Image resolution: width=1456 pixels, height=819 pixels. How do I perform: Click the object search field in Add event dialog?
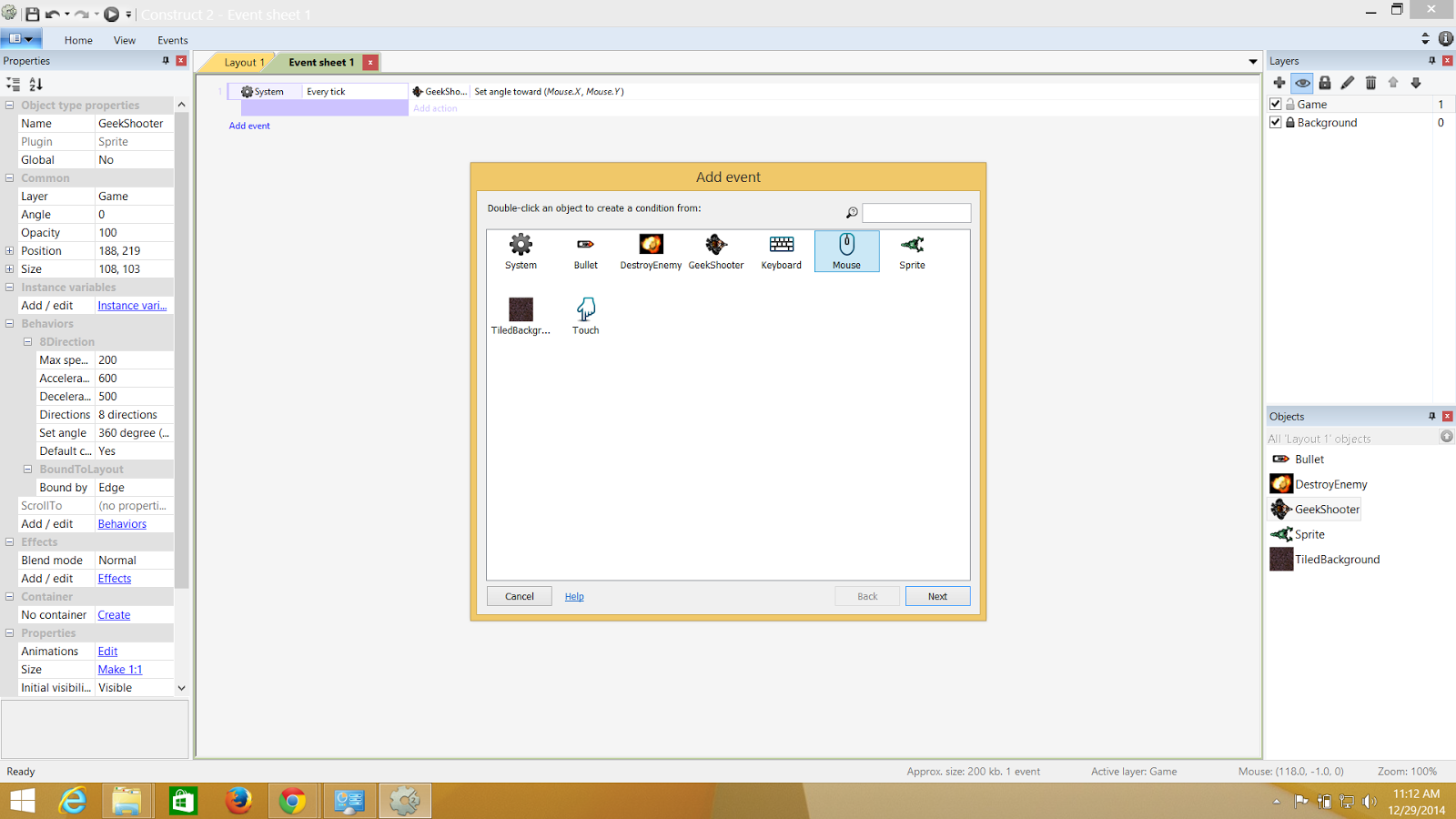(916, 212)
